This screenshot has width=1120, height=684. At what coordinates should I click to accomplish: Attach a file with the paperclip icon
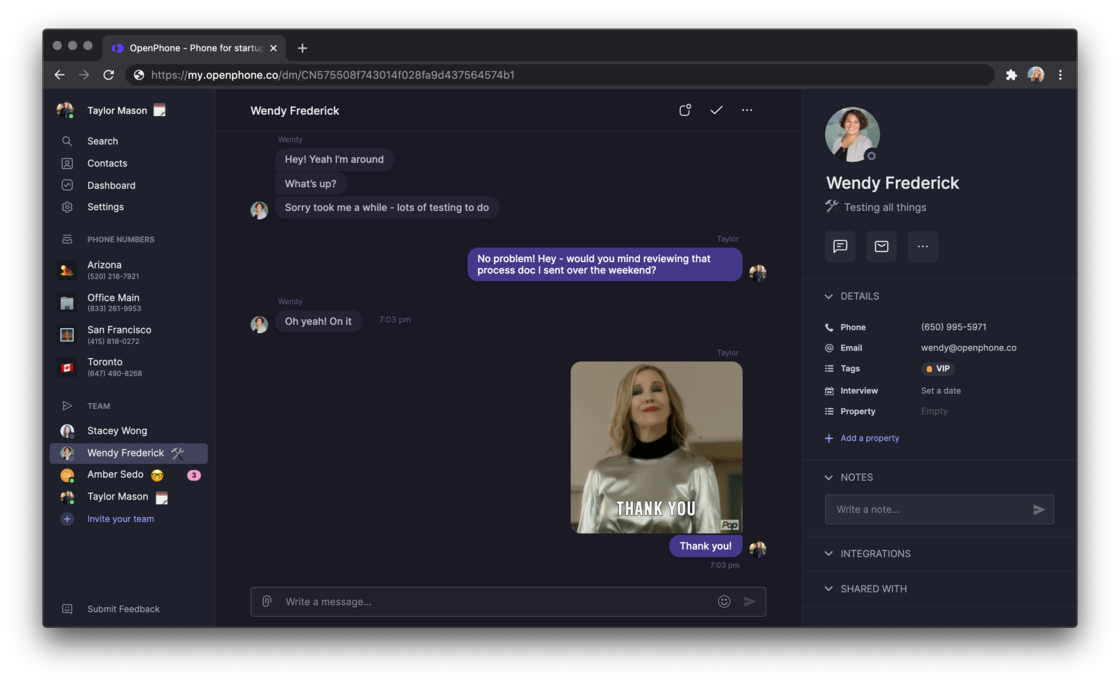[x=266, y=602]
